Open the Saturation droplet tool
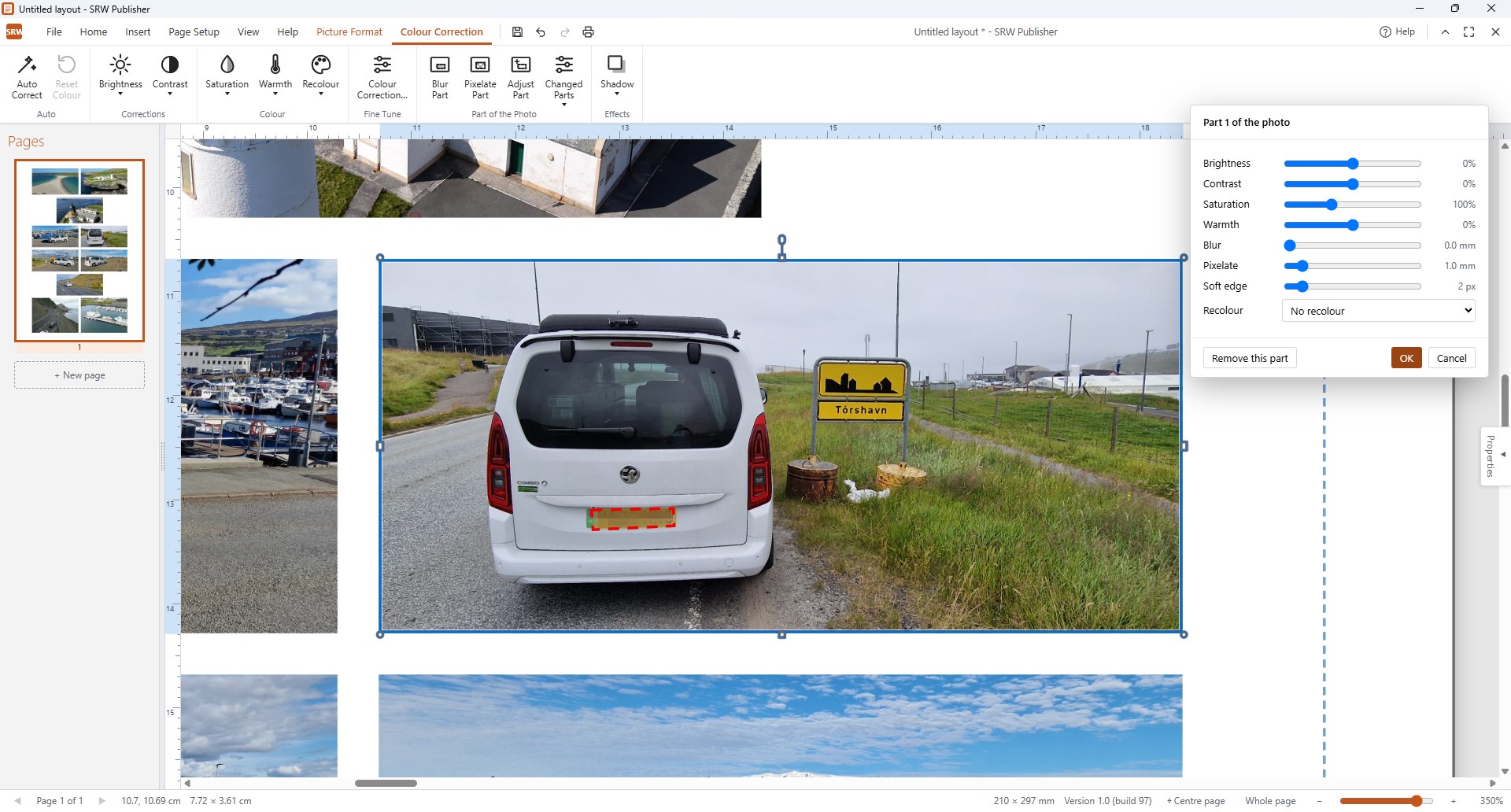1511x812 pixels. tap(227, 76)
